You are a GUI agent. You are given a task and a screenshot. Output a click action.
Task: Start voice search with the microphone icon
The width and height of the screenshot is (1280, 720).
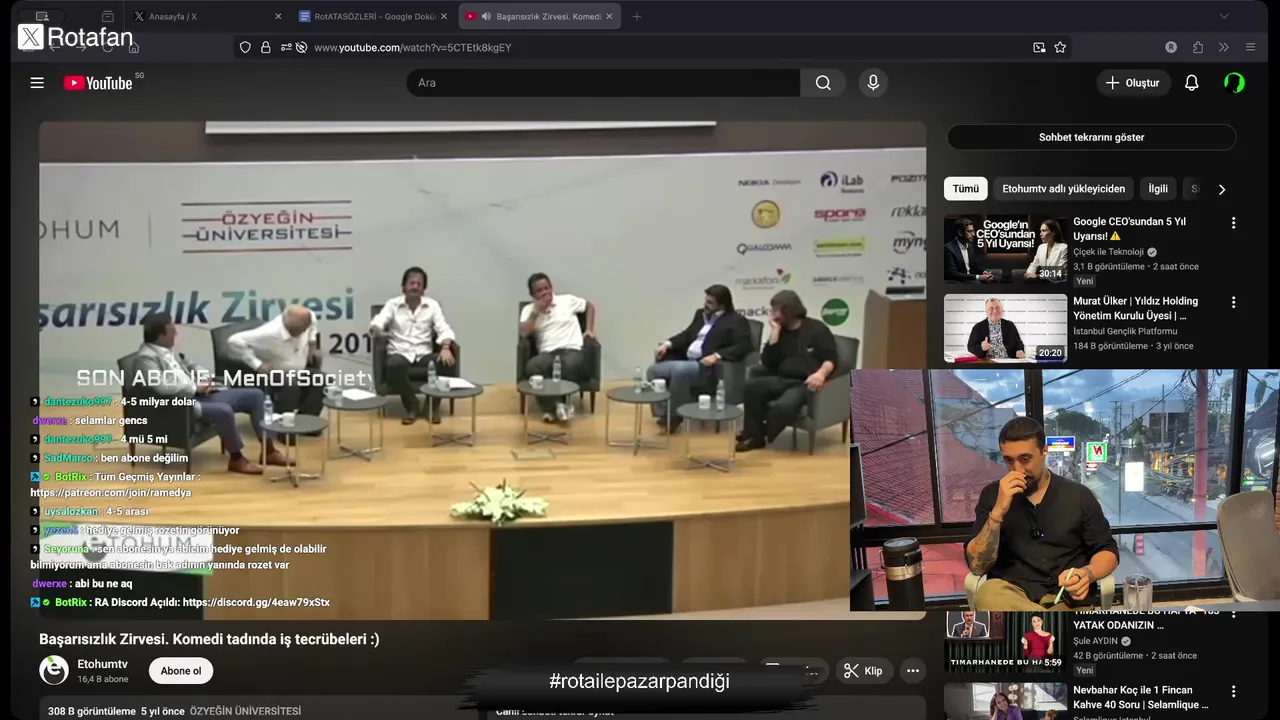pos(873,83)
